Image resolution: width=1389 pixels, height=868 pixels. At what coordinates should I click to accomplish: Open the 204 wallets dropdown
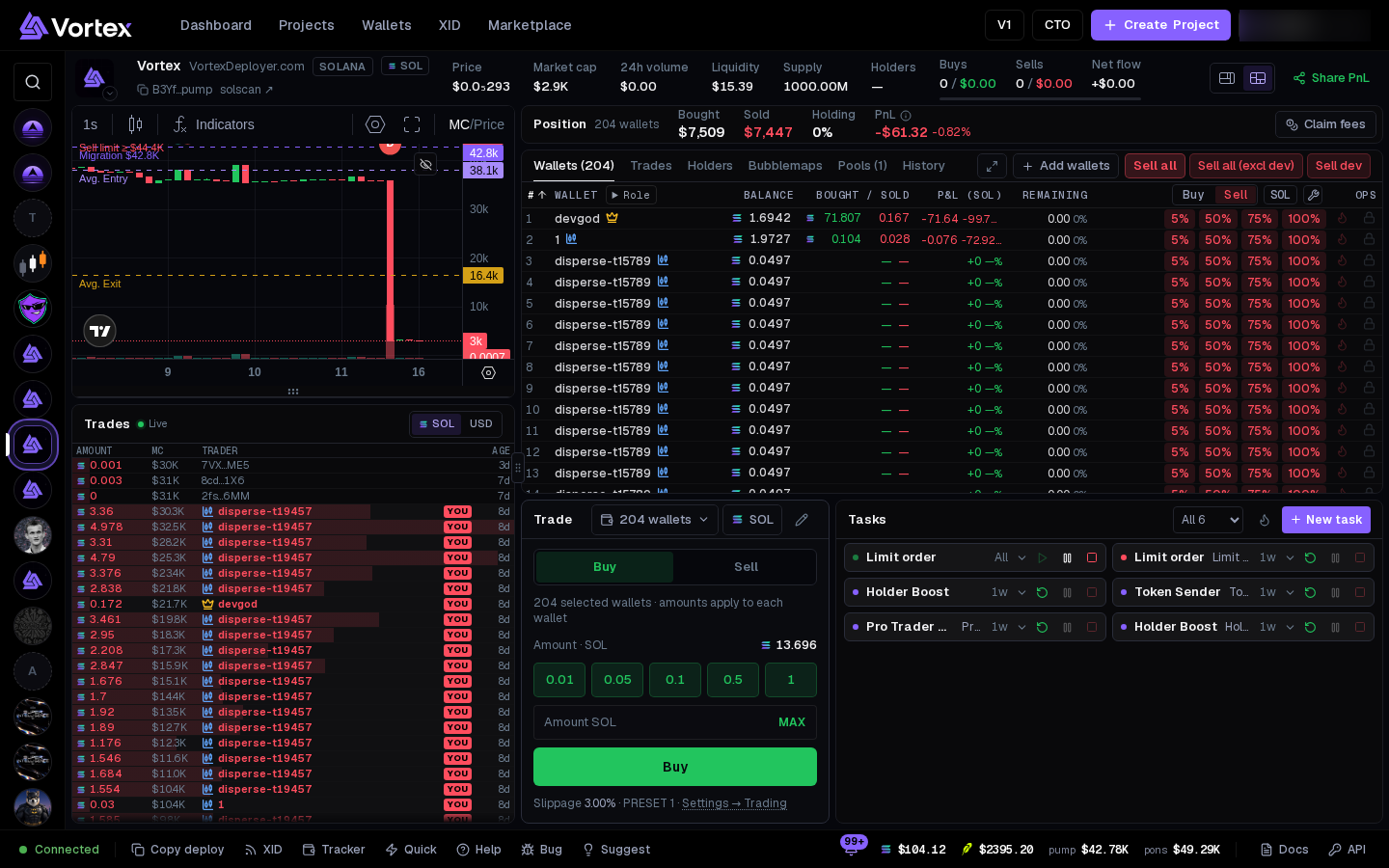(655, 520)
